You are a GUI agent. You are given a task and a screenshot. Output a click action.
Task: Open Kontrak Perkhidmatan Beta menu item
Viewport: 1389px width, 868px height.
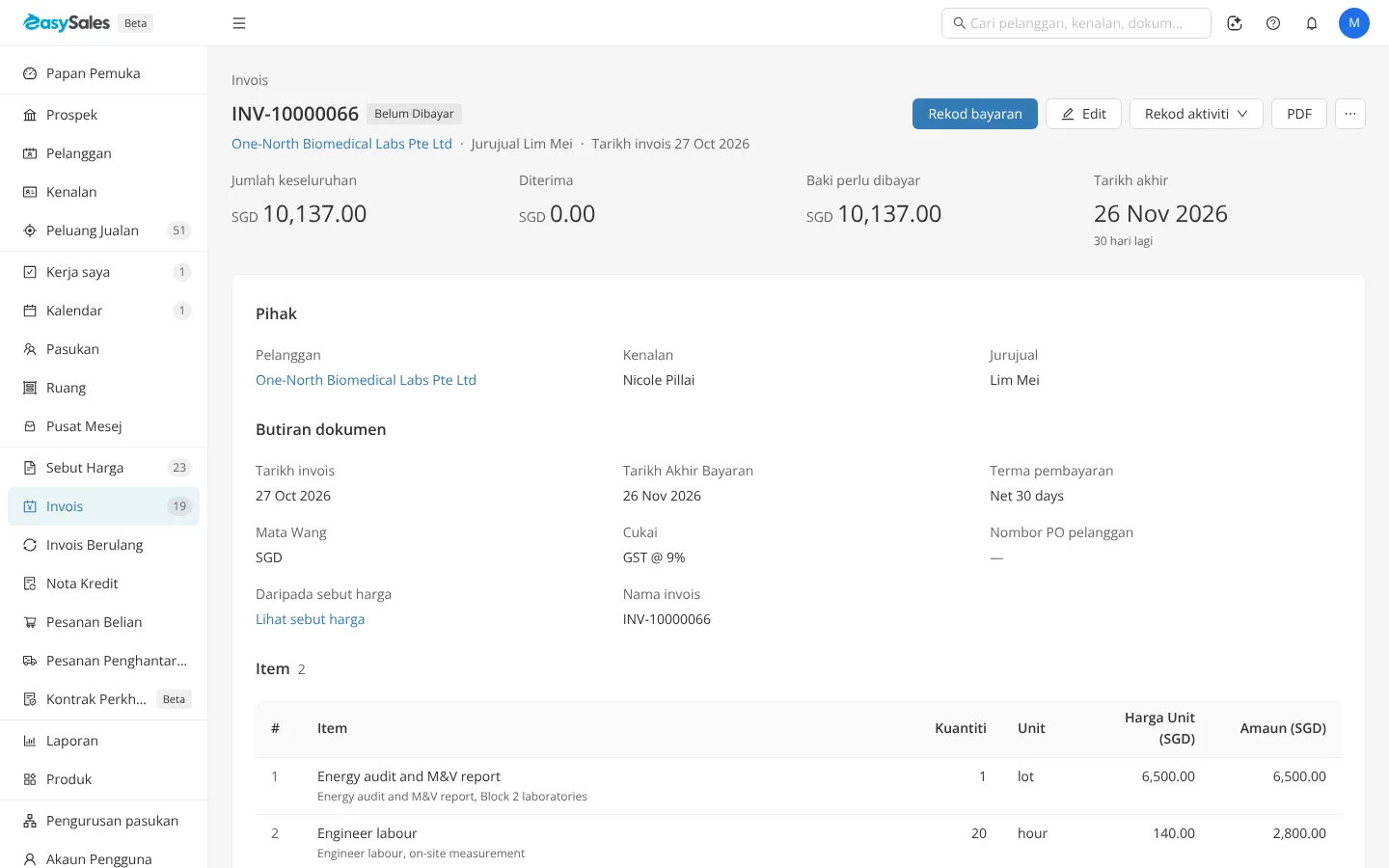(x=103, y=699)
